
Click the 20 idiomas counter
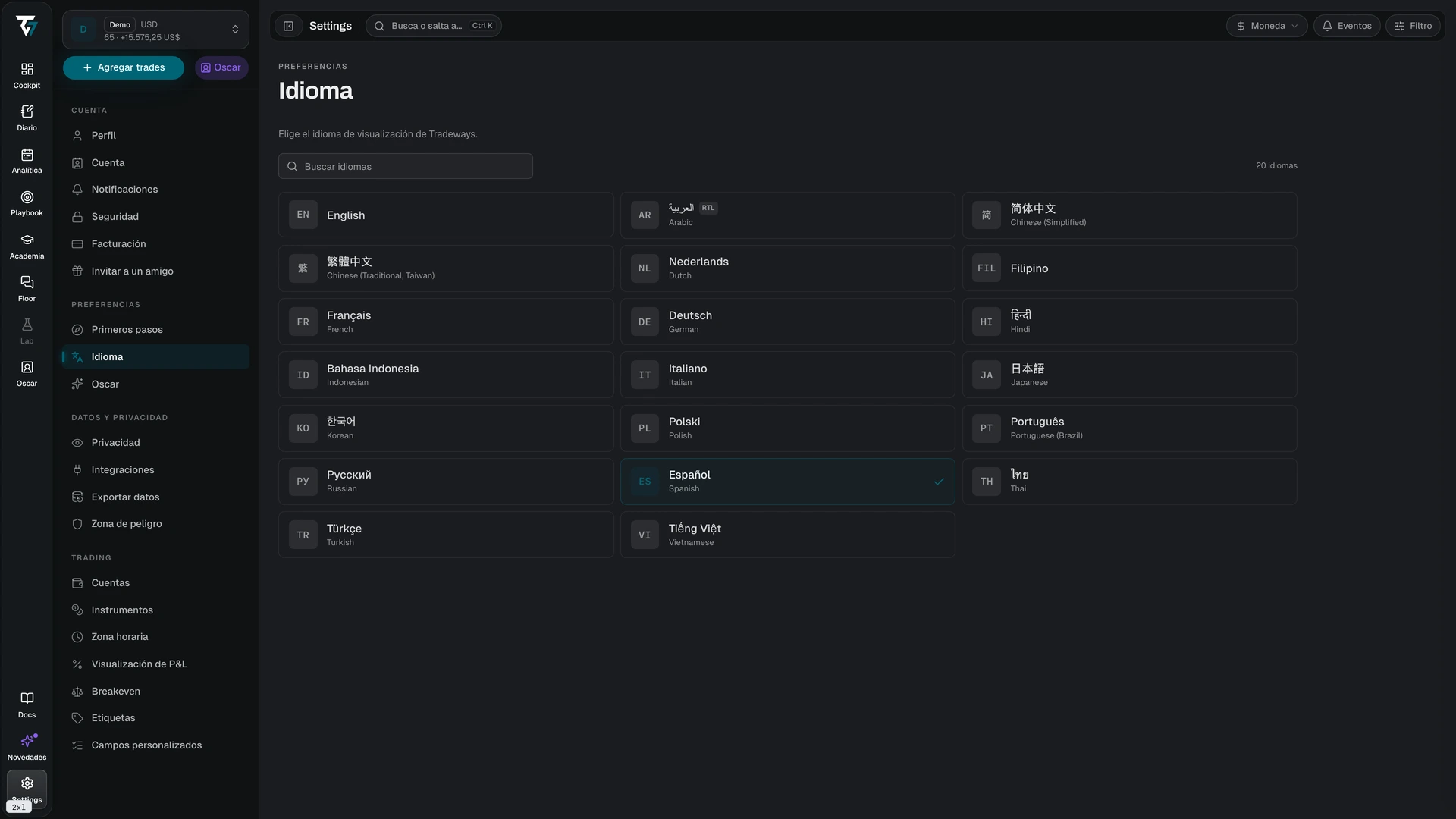(x=1276, y=166)
